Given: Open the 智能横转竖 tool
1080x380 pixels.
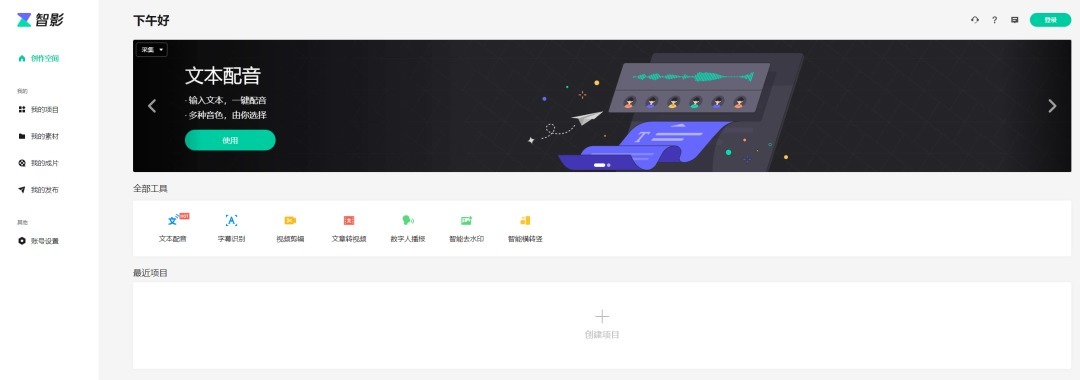Looking at the screenshot, I should 525,229.
